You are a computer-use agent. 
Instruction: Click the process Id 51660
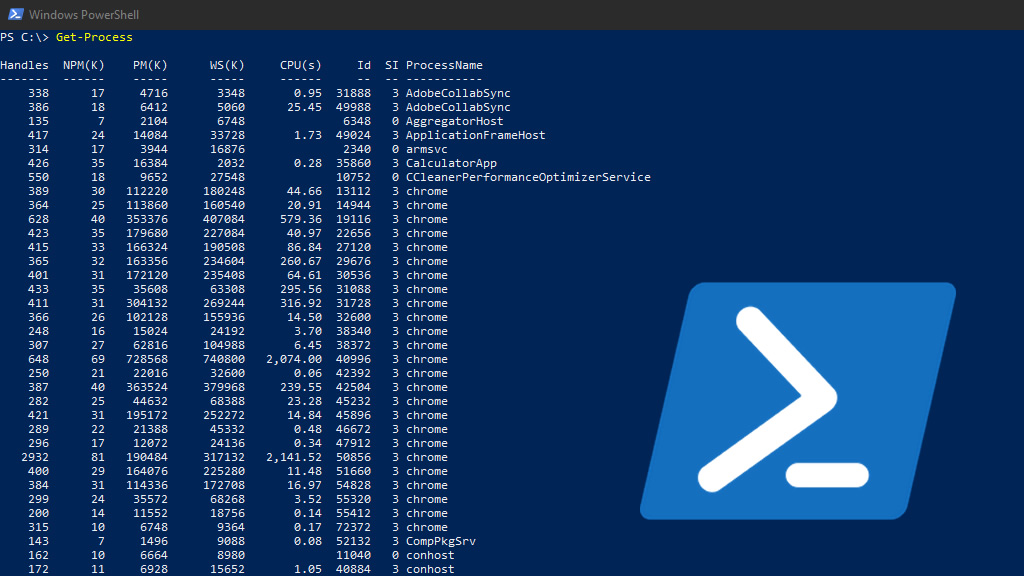(x=353, y=472)
